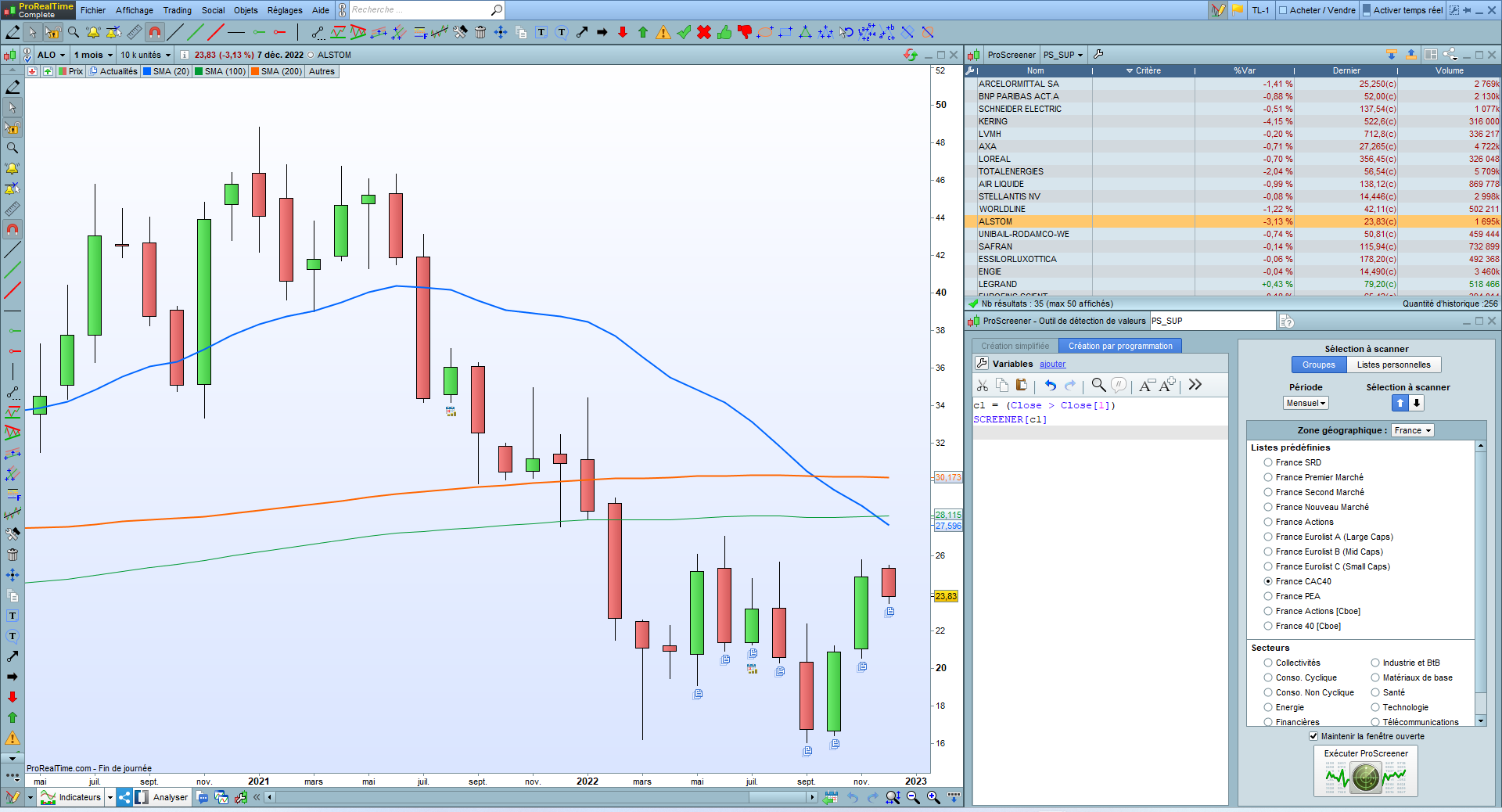Select France Eurolist A (Large Caps)
This screenshot has height=812, width=1502.
[x=1268, y=537]
